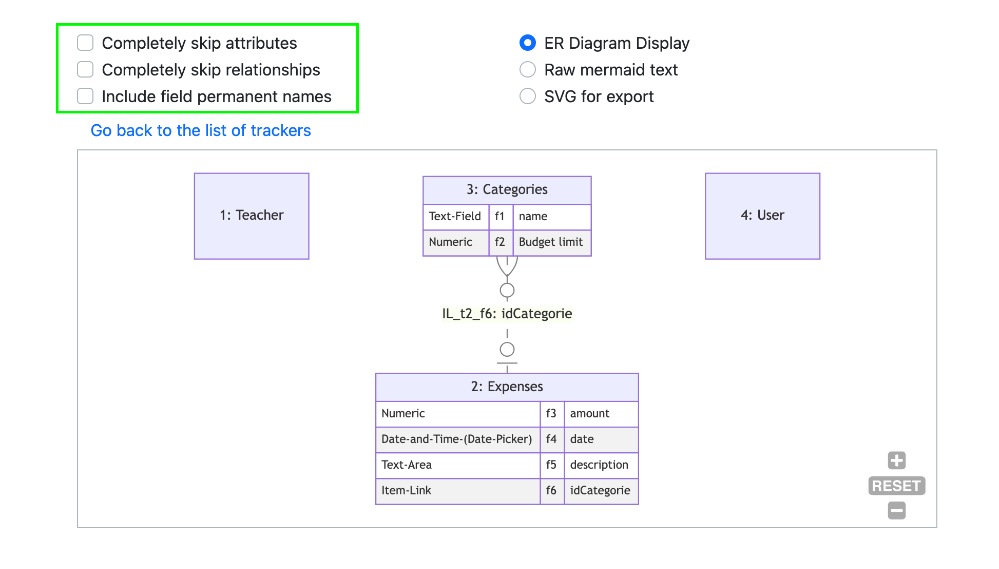Select the 1: Teacher entity box

pos(252,216)
